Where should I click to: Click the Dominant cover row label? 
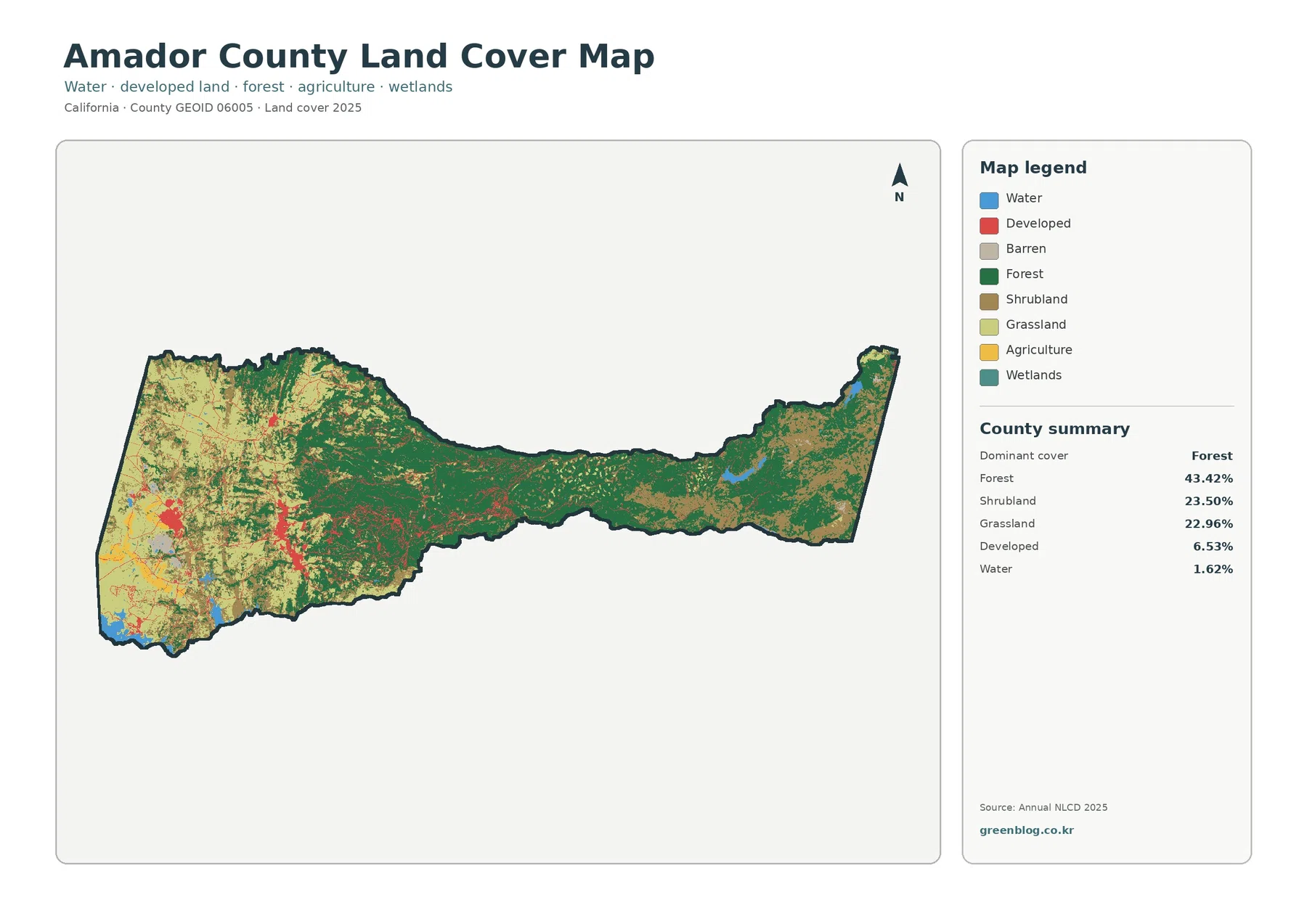pyautogui.click(x=1024, y=456)
